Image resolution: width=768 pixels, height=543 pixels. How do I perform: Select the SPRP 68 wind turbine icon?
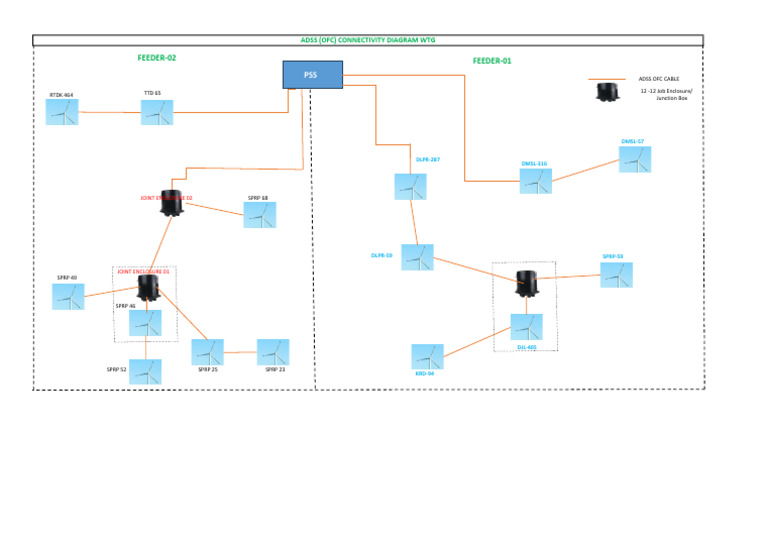tap(260, 215)
